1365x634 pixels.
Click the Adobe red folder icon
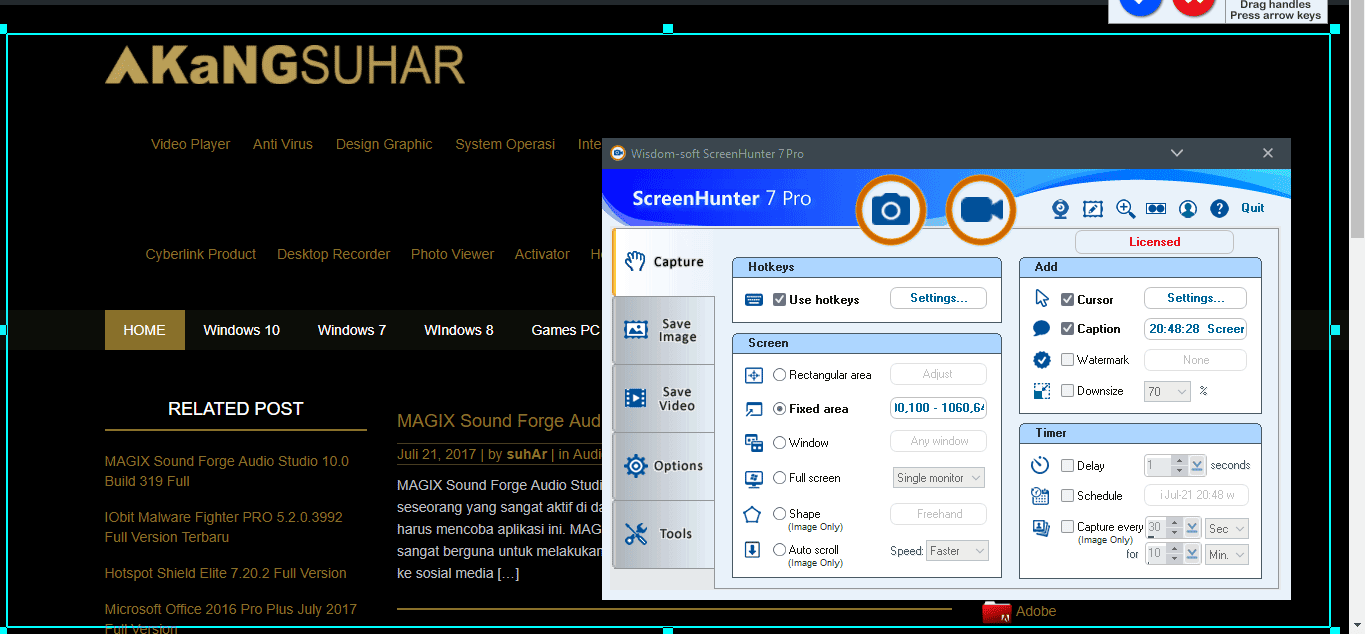(x=996, y=612)
